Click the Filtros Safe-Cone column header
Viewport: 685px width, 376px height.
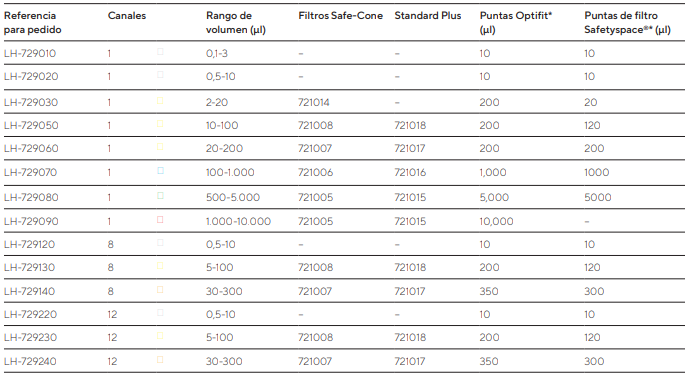340,16
